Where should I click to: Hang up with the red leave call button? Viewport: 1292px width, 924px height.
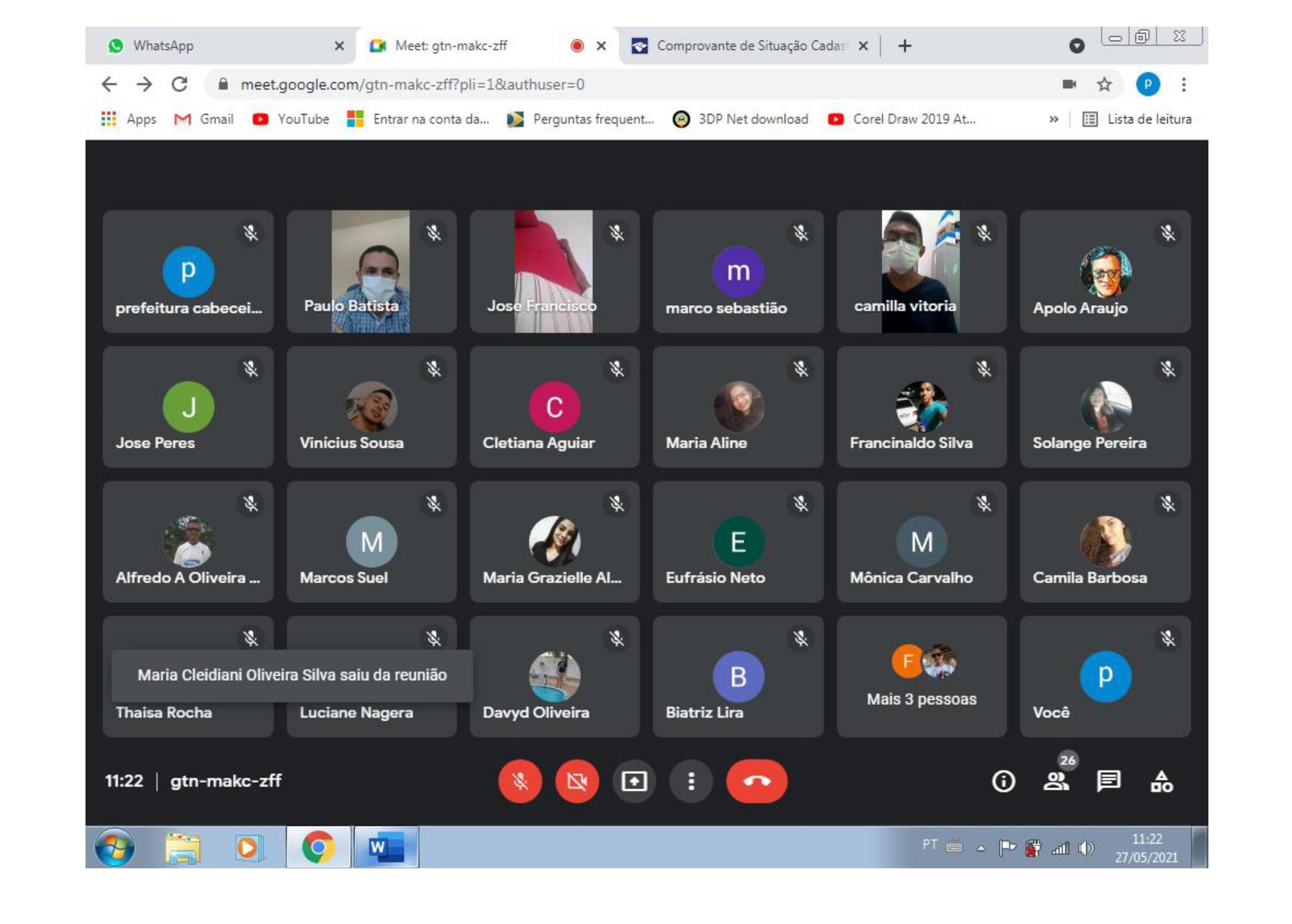pyautogui.click(x=756, y=781)
